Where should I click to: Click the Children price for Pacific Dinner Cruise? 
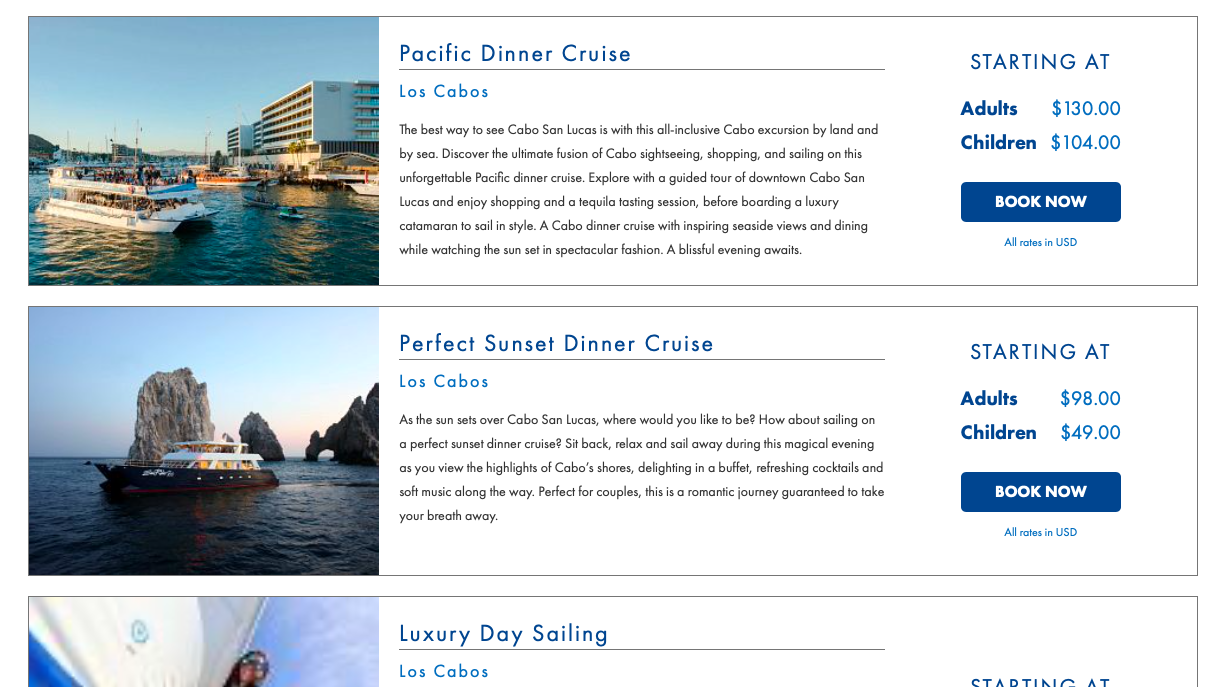point(1085,142)
